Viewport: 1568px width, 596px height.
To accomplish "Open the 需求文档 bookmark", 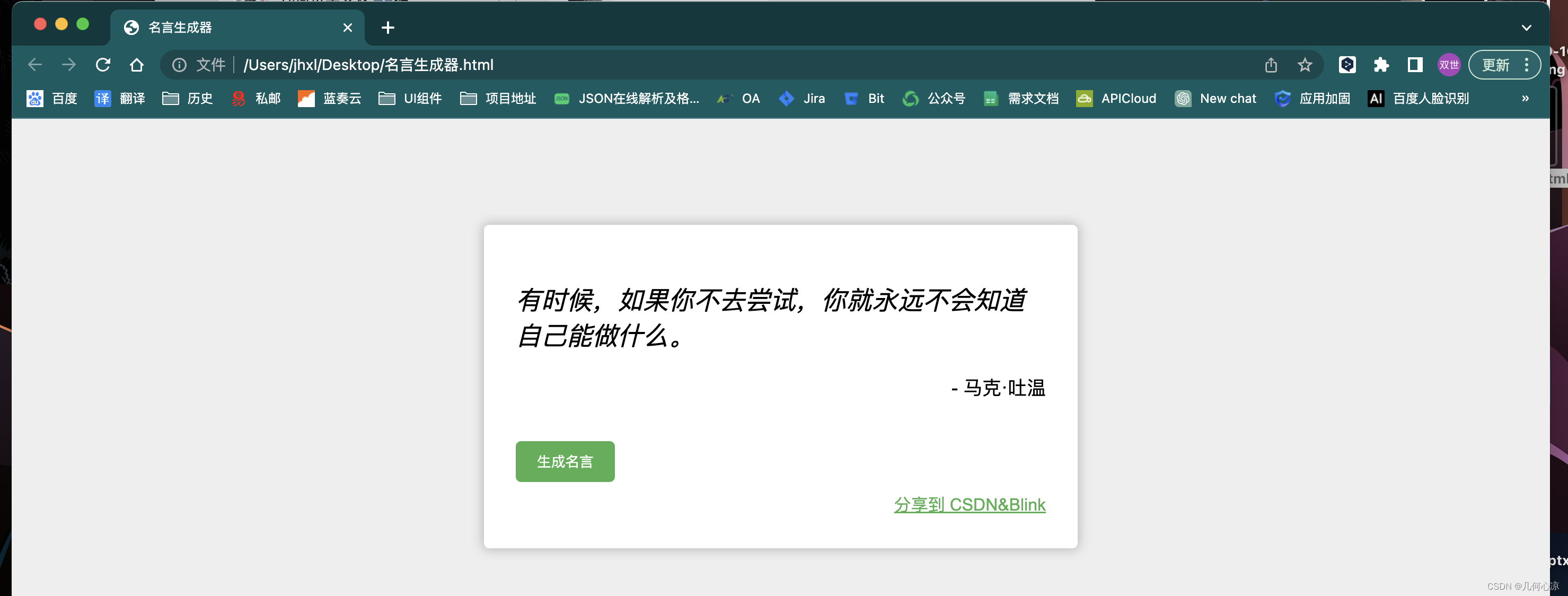I will (1021, 99).
